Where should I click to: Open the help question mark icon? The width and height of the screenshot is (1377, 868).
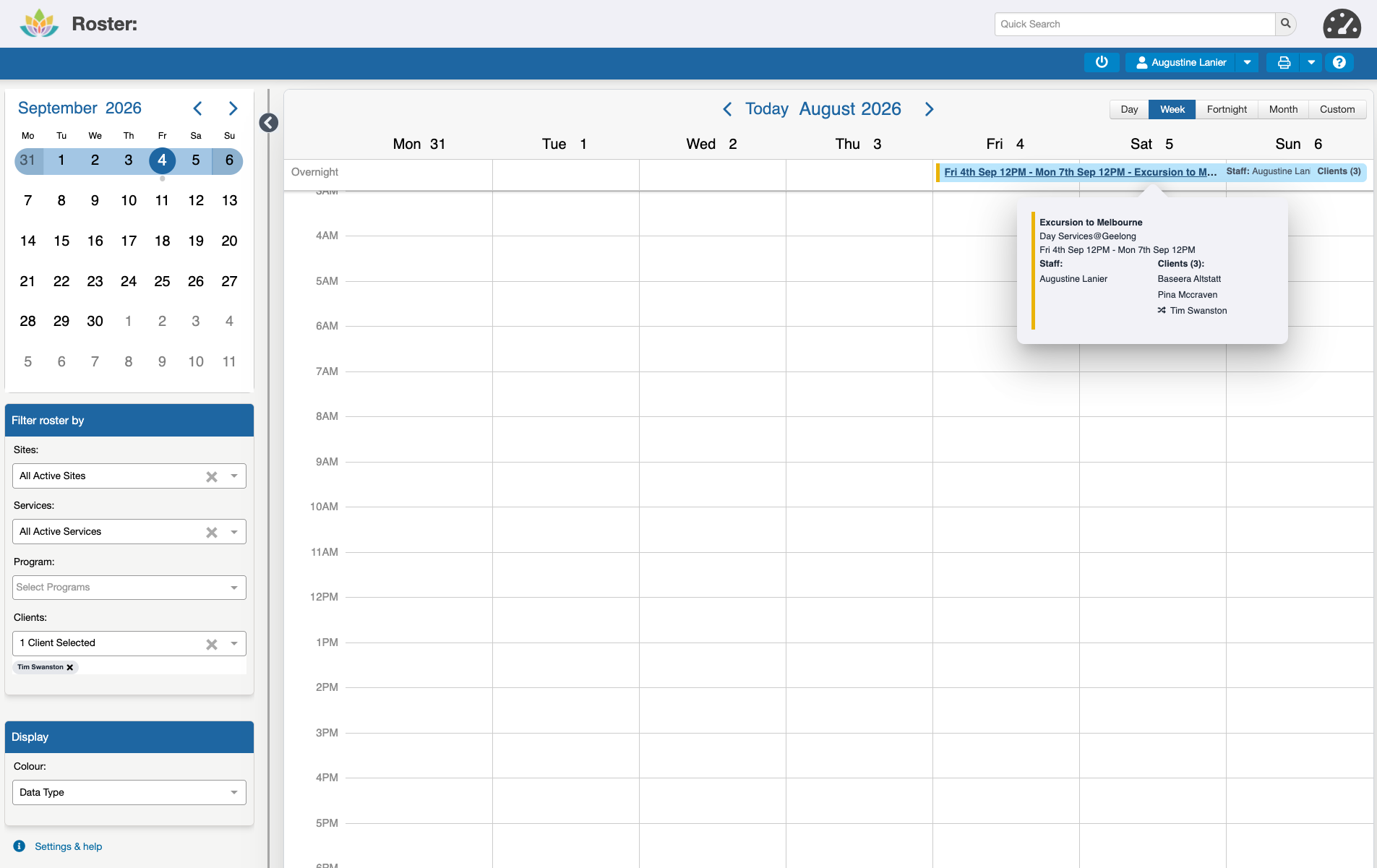point(1339,62)
